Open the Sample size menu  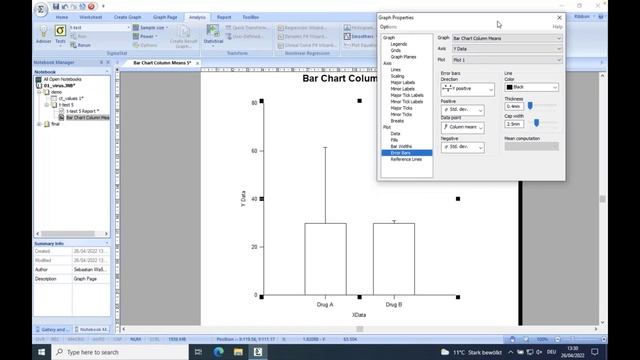click(150, 27)
